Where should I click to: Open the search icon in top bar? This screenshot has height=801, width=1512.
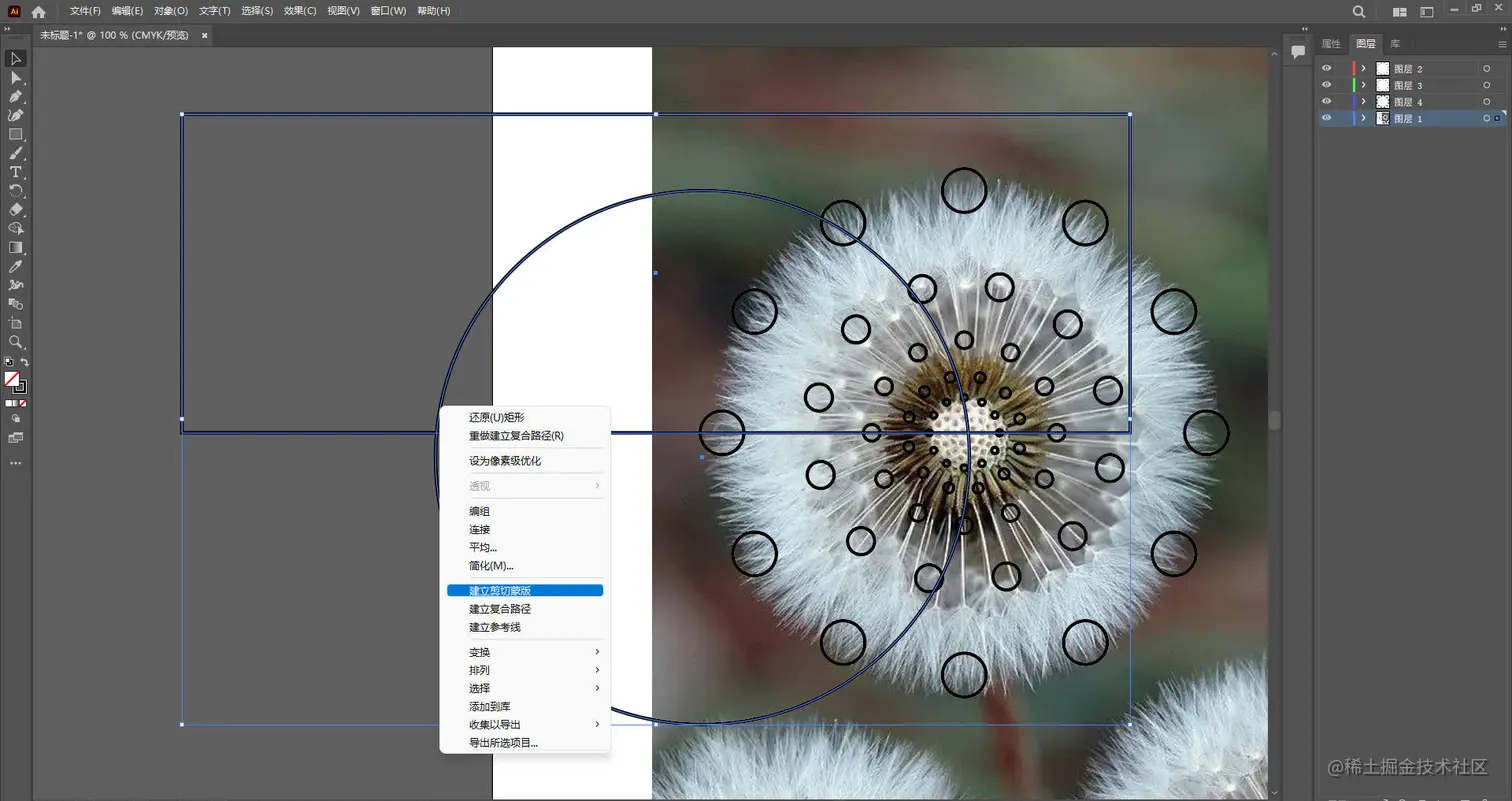pyautogui.click(x=1359, y=11)
